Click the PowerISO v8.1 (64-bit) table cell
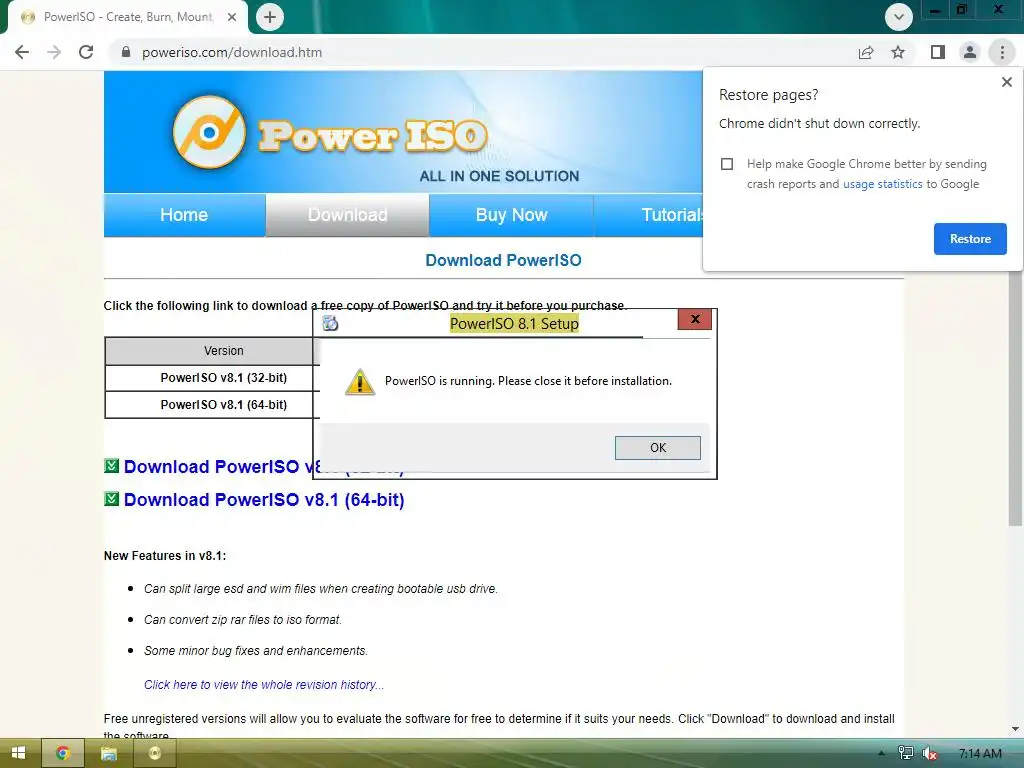 coord(212,405)
